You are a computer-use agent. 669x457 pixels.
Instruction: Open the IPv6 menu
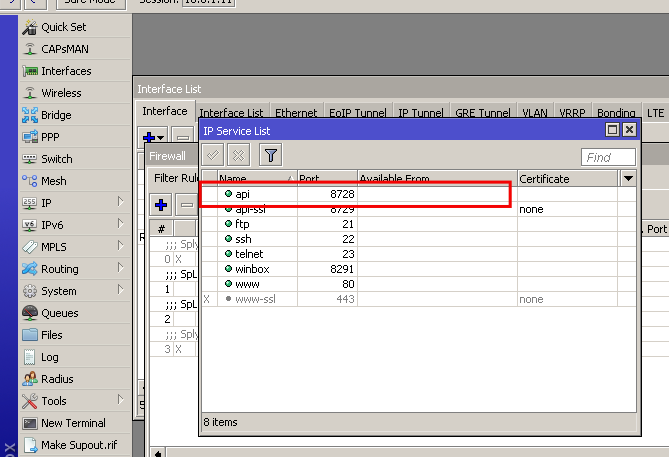[x=75, y=225]
